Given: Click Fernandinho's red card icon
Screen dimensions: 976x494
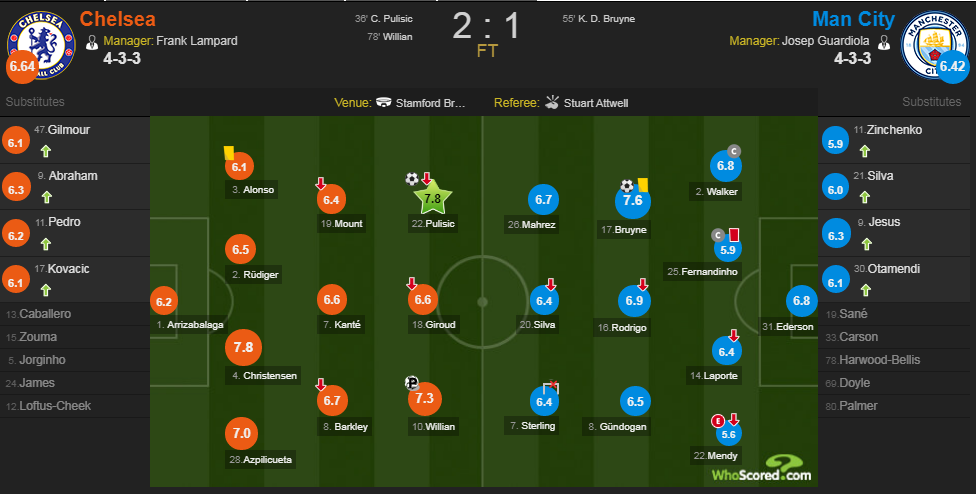Looking at the screenshot, I should 732,234.
